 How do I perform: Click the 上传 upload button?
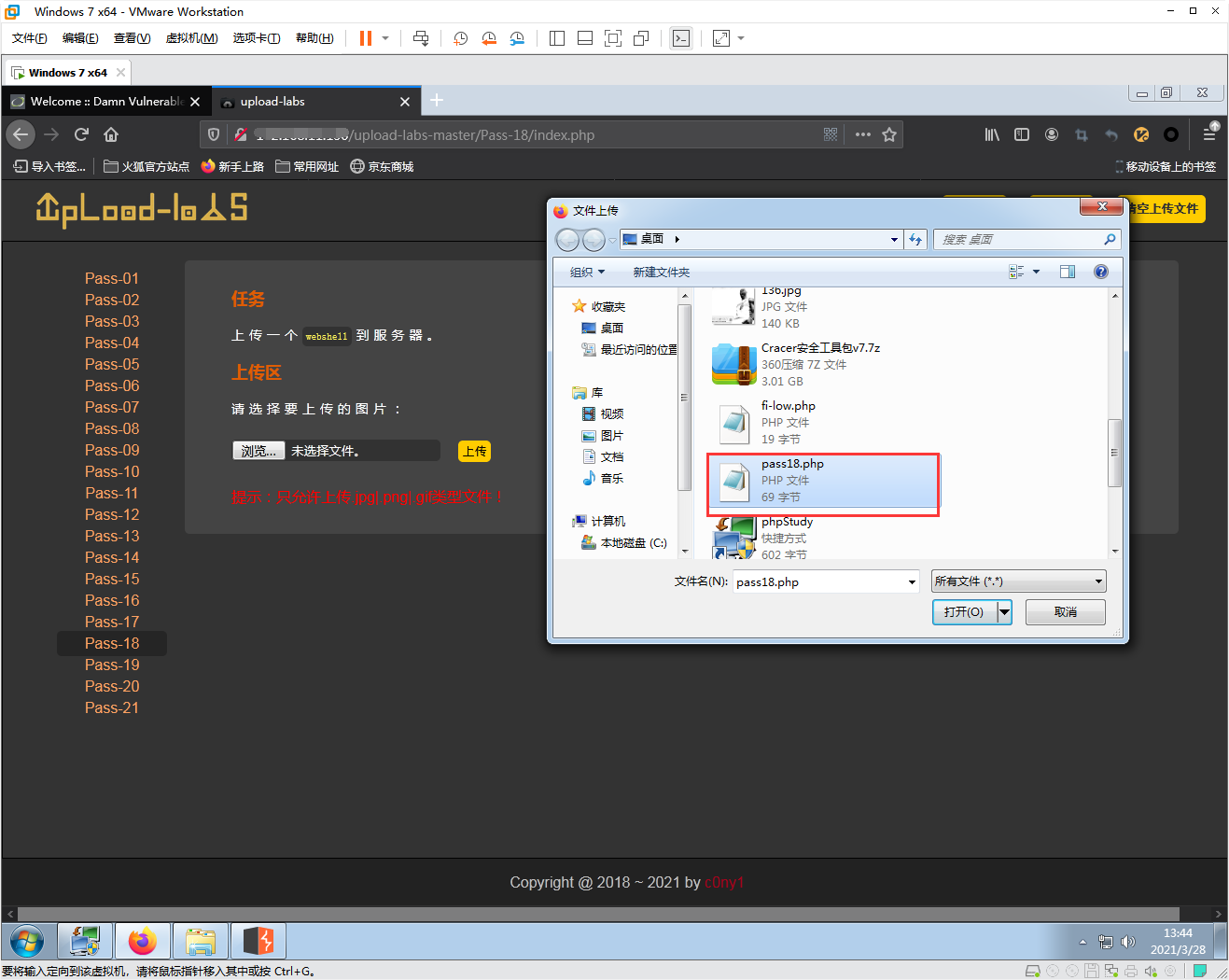pyautogui.click(x=474, y=451)
